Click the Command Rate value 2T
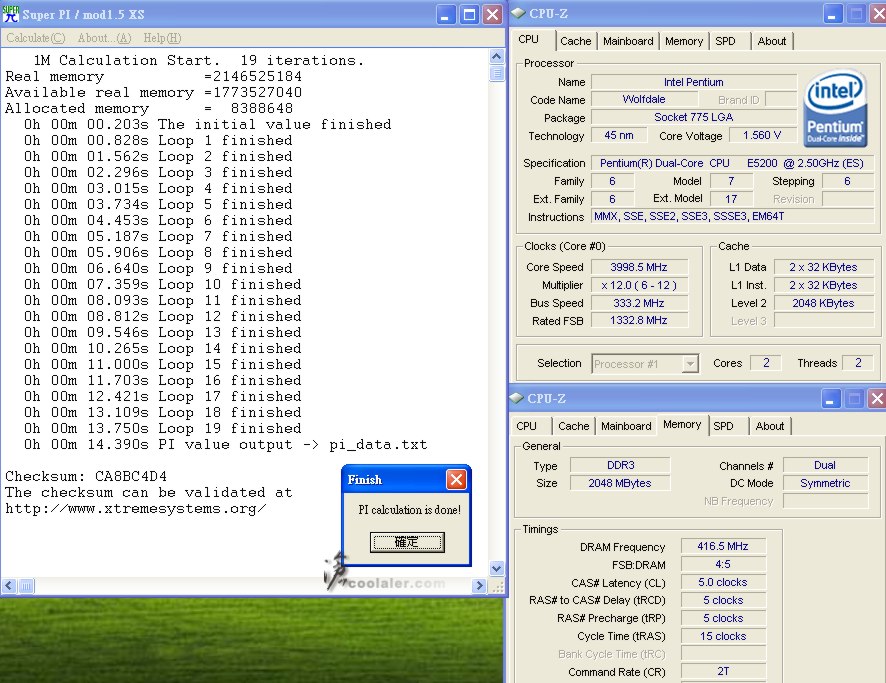 723,671
